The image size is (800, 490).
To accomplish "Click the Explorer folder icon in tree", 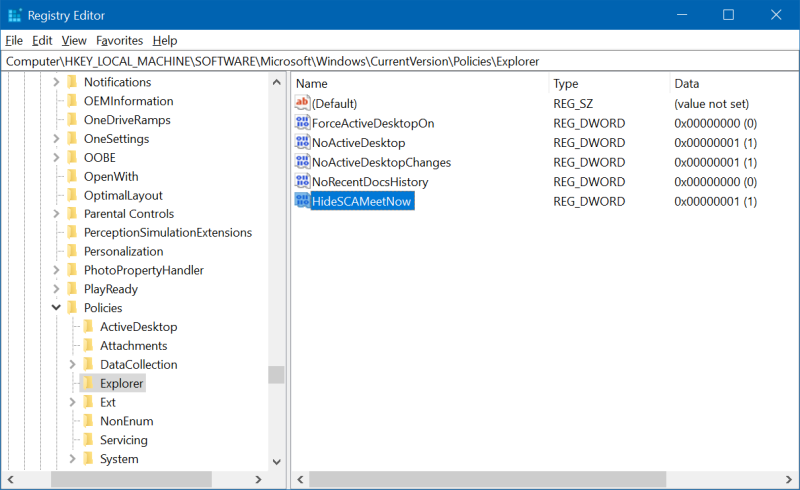I will click(88, 383).
